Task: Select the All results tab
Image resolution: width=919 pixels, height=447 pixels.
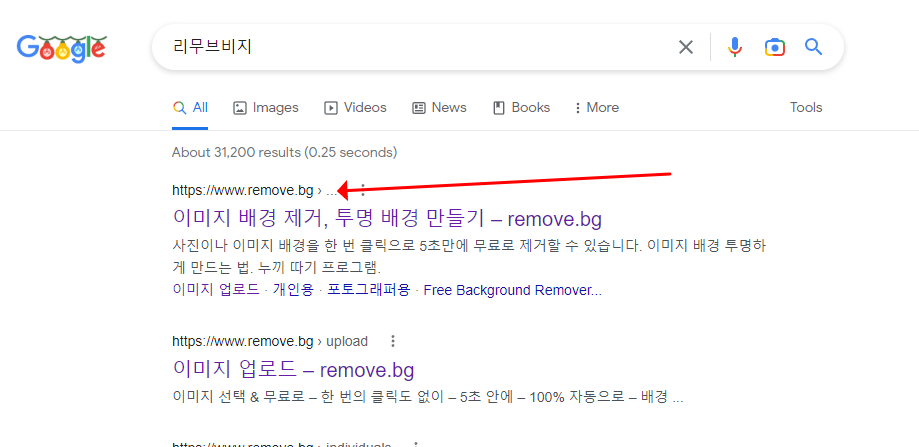Action: pos(190,108)
